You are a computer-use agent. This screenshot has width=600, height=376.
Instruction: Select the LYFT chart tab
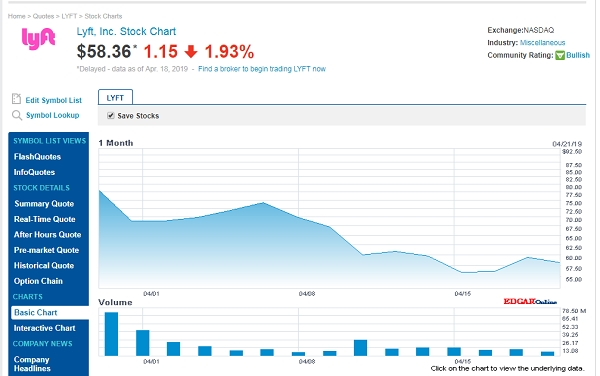coord(115,98)
